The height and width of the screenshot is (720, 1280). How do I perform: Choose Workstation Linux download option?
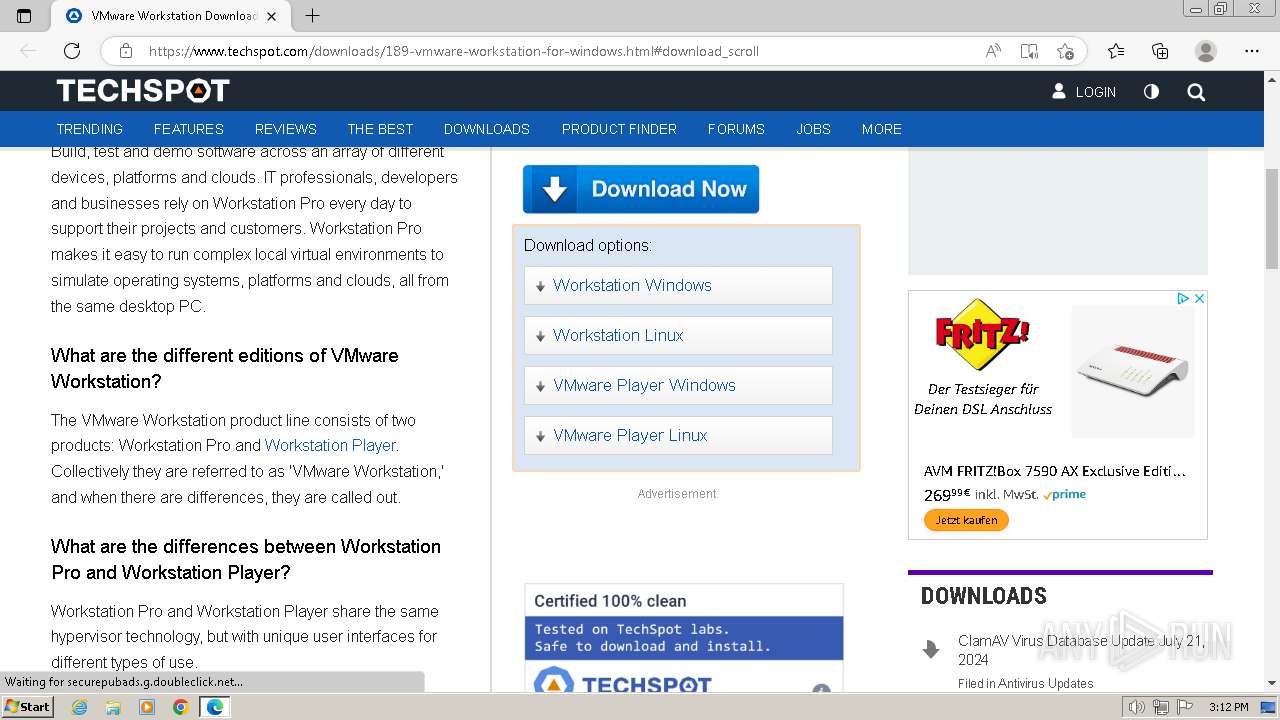tap(678, 335)
